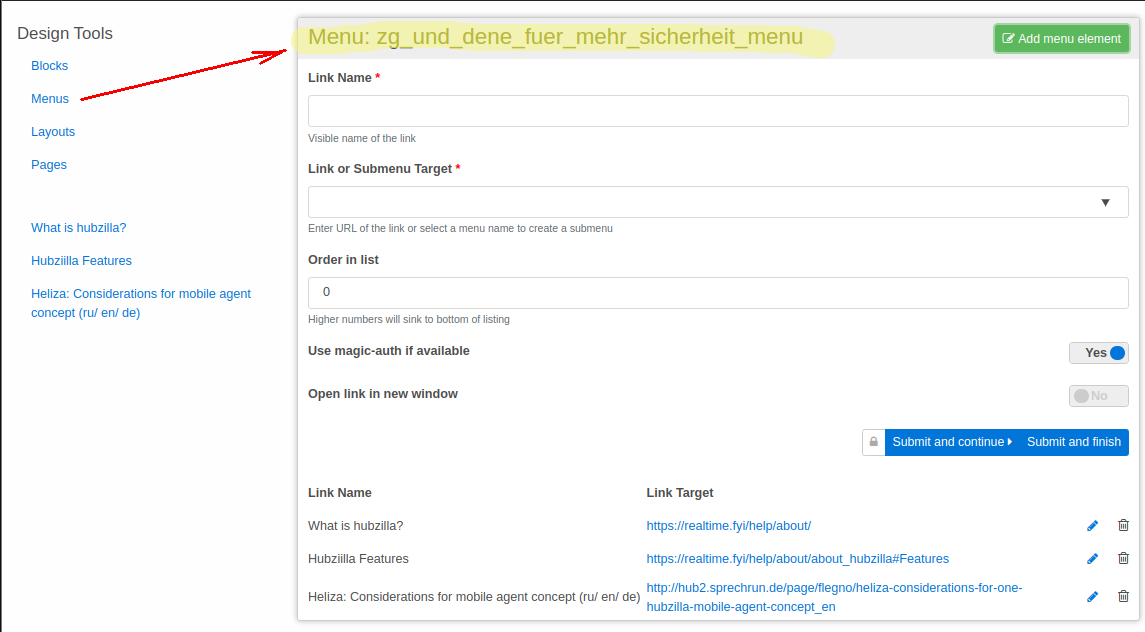Focus the 'Order in list' field
This screenshot has width=1145, height=632.
pyautogui.click(x=717, y=293)
